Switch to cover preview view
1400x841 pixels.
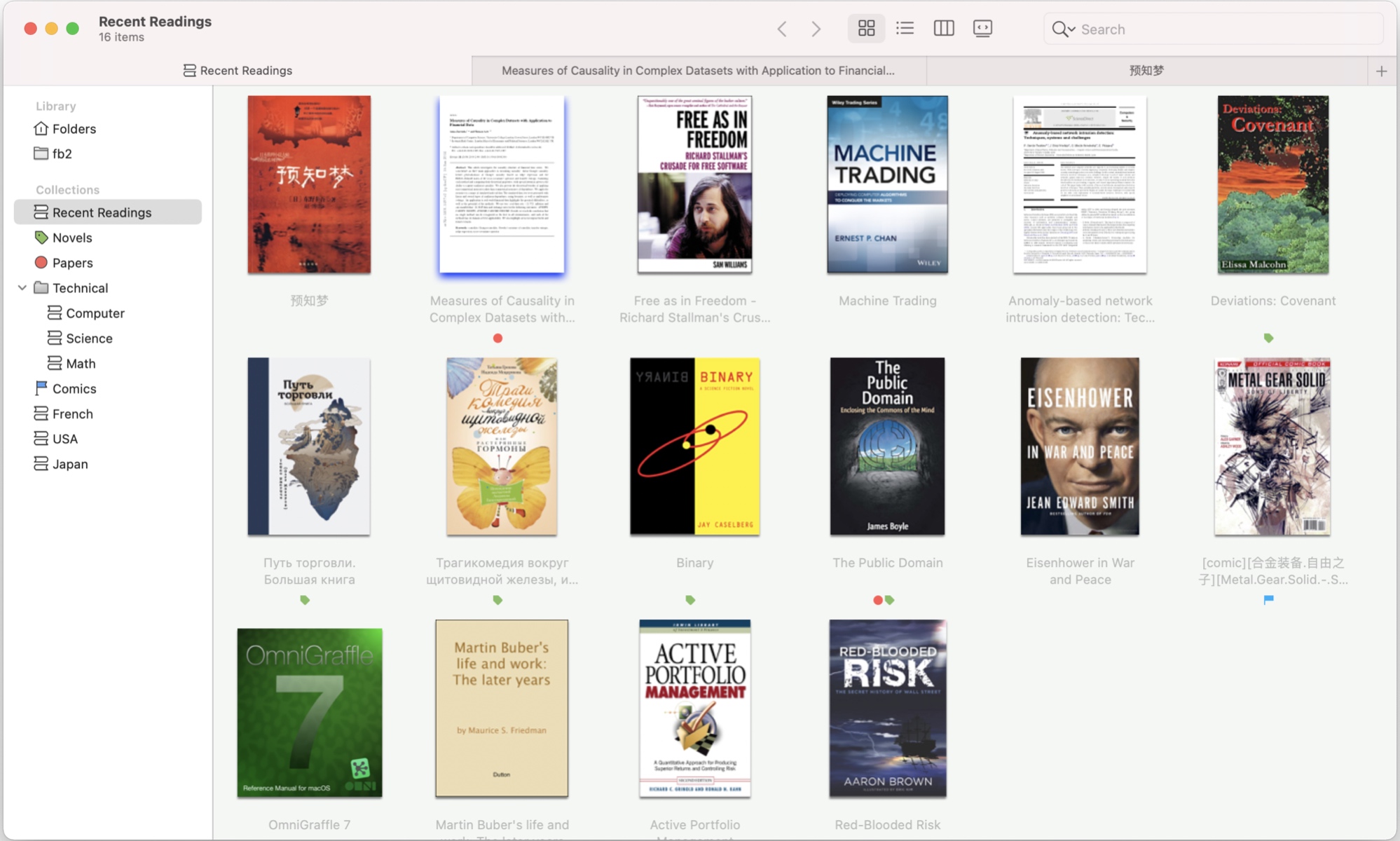click(x=982, y=28)
